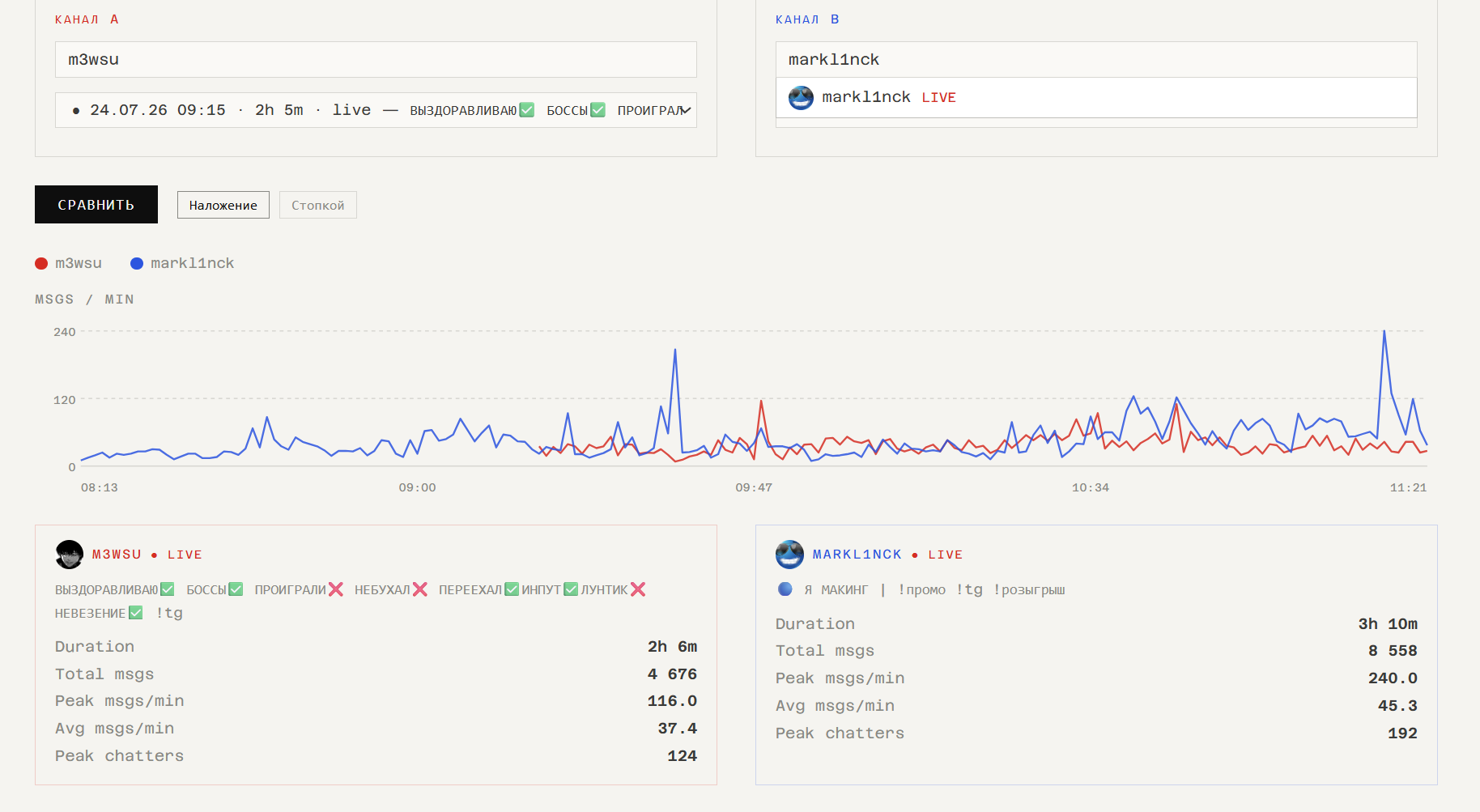Switch to Наложение view mode
This screenshot has height=812, width=1480.
(223, 205)
